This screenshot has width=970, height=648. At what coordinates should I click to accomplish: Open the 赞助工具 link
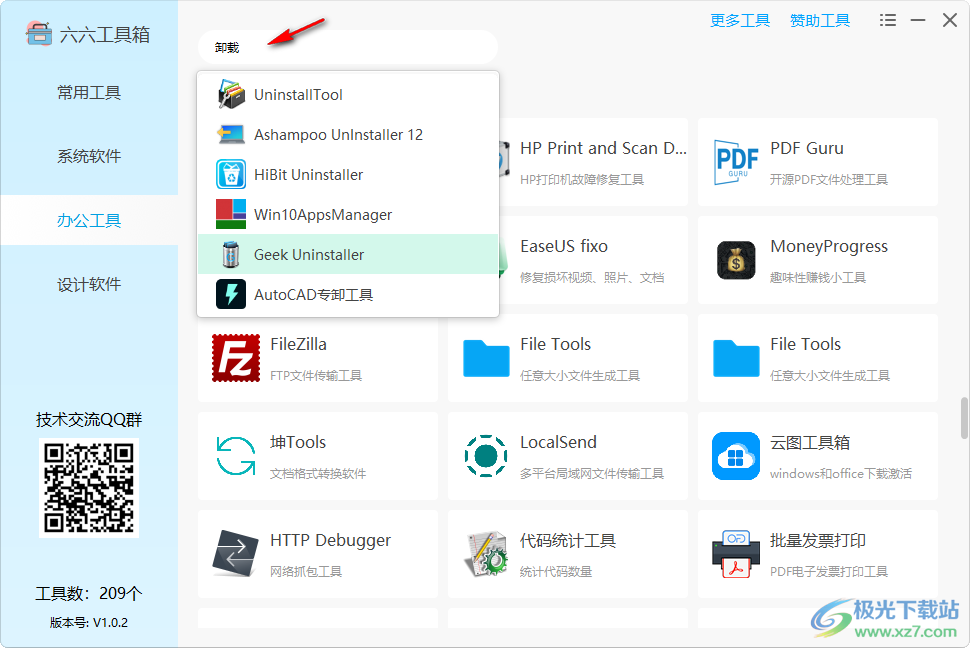pyautogui.click(x=820, y=20)
